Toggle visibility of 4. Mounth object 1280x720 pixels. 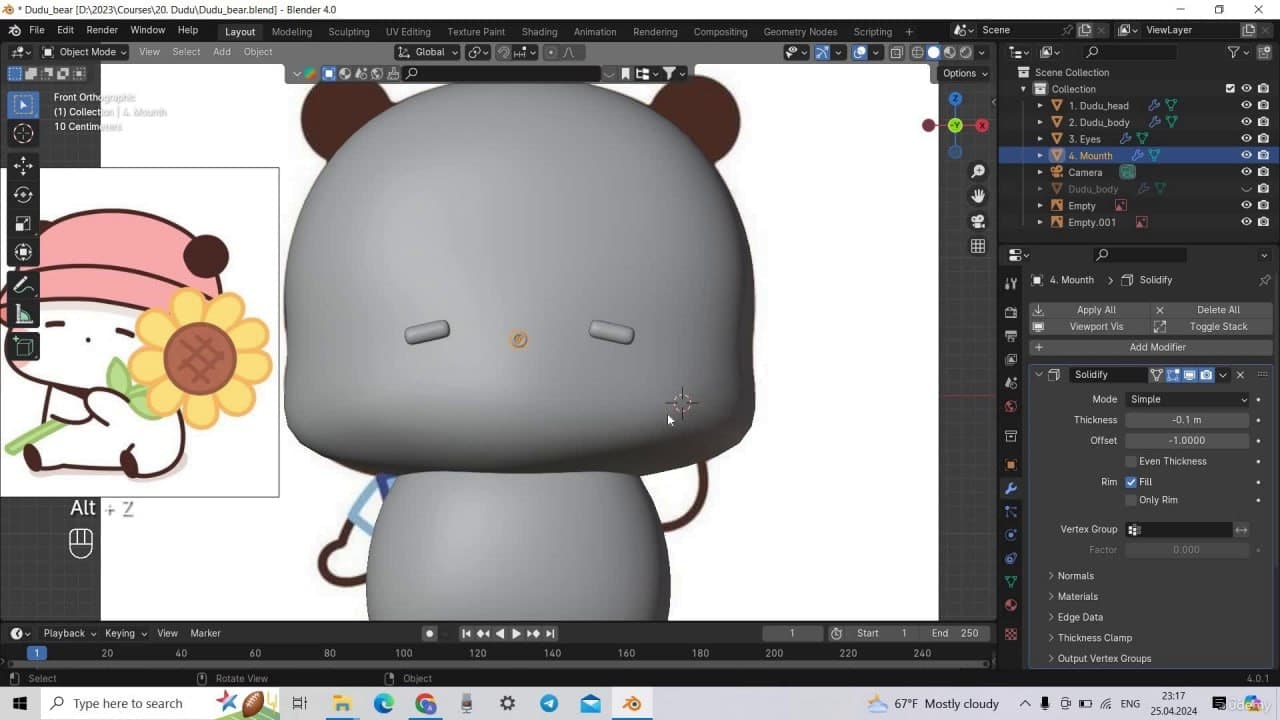(1246, 155)
